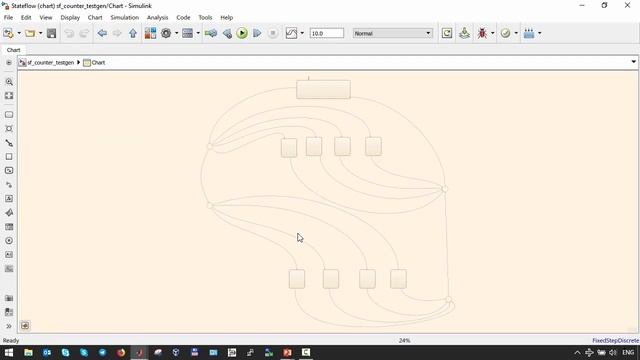Viewport: 640px width, 360px height.
Task: Select the Zoom tool in left palette
Action: click(x=9, y=82)
